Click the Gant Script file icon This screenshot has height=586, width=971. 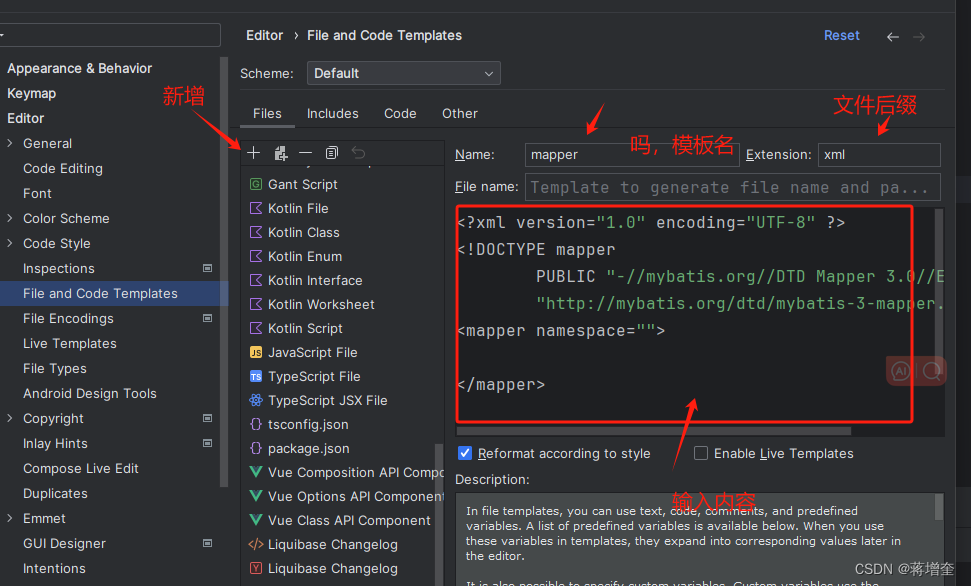click(256, 184)
